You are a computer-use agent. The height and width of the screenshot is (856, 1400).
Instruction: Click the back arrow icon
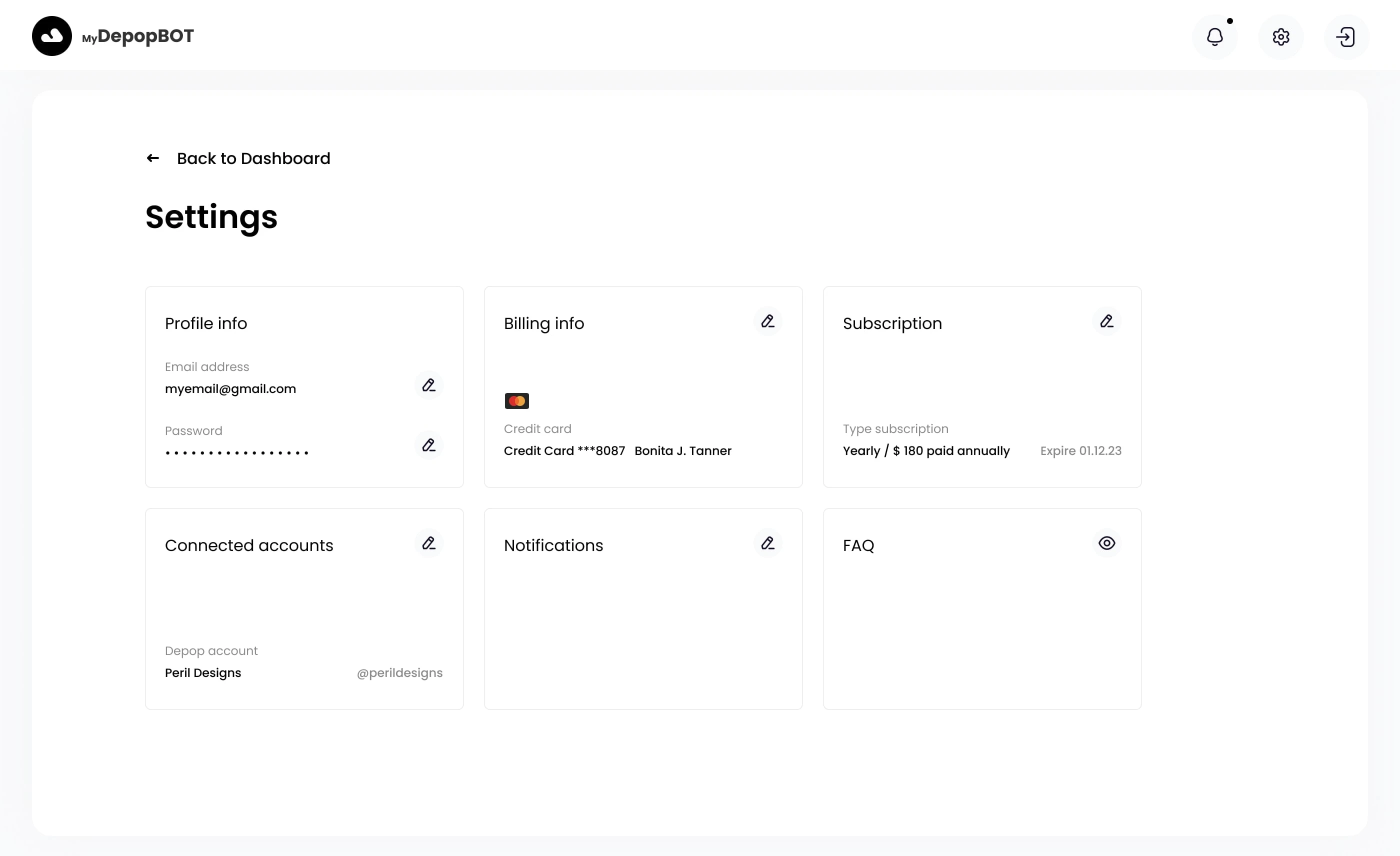pos(153,158)
